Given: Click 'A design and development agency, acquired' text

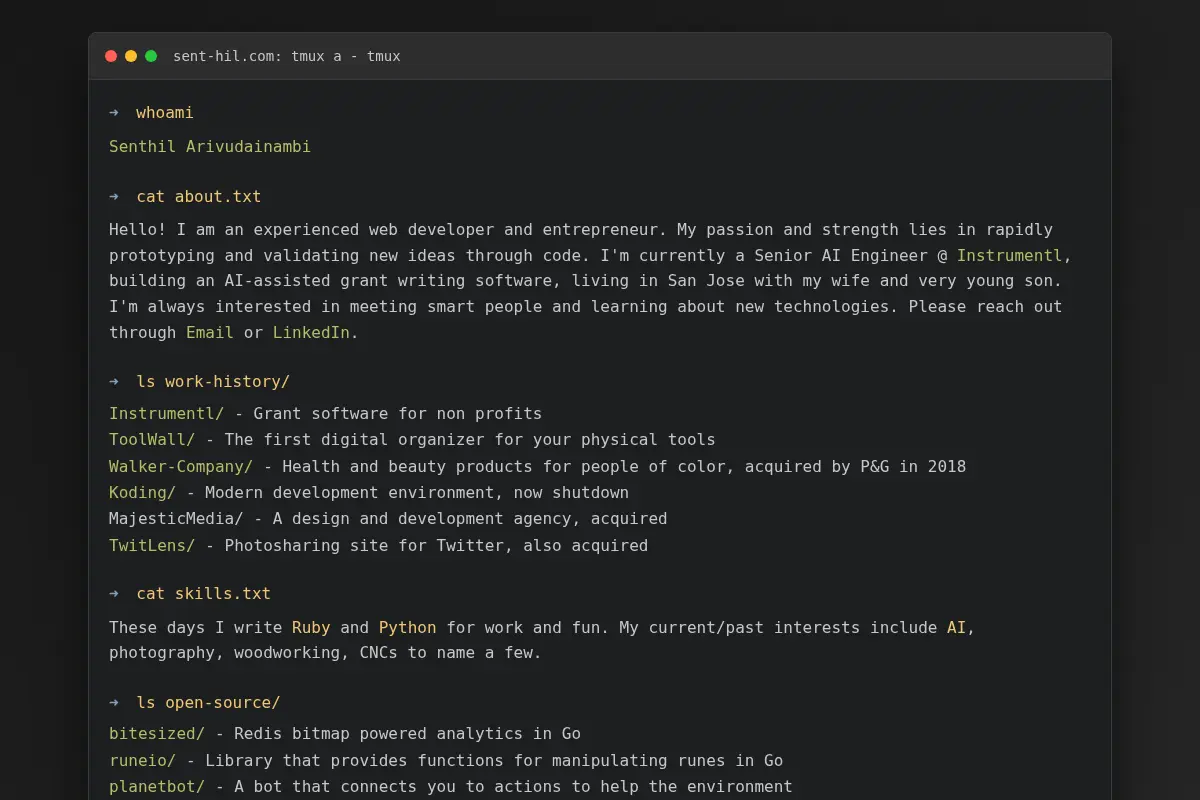Looking at the screenshot, I should (470, 518).
